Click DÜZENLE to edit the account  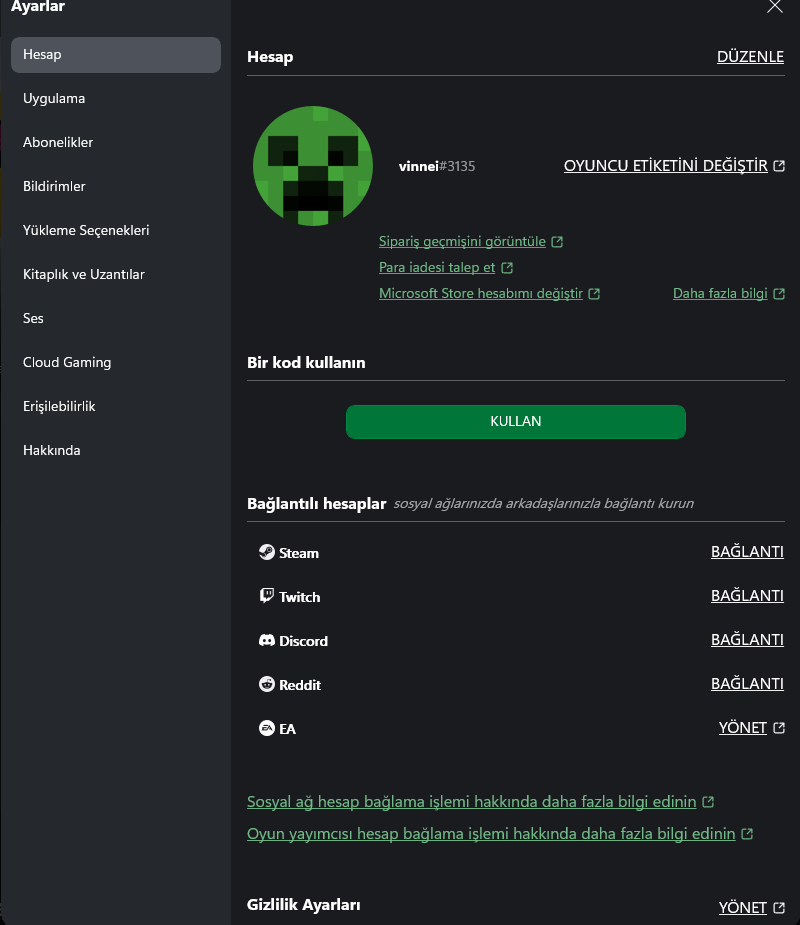tap(750, 57)
